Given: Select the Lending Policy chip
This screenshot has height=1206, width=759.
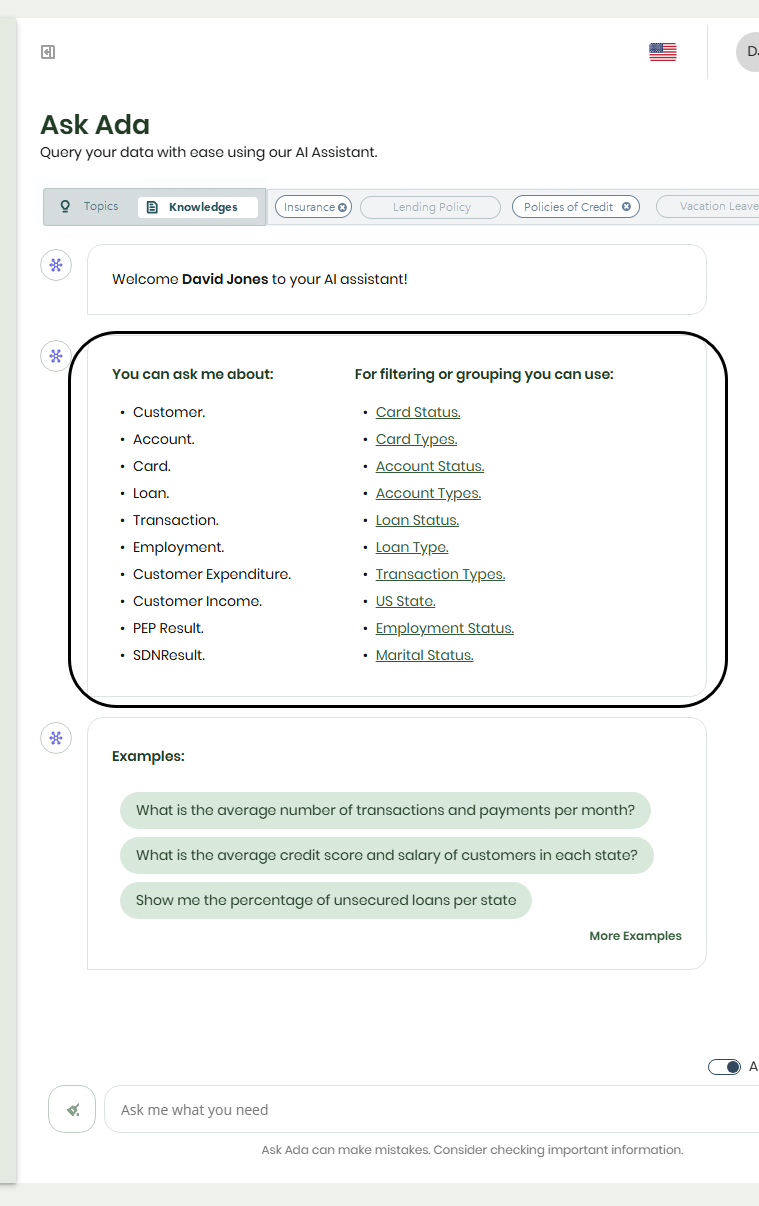Looking at the screenshot, I should (430, 206).
